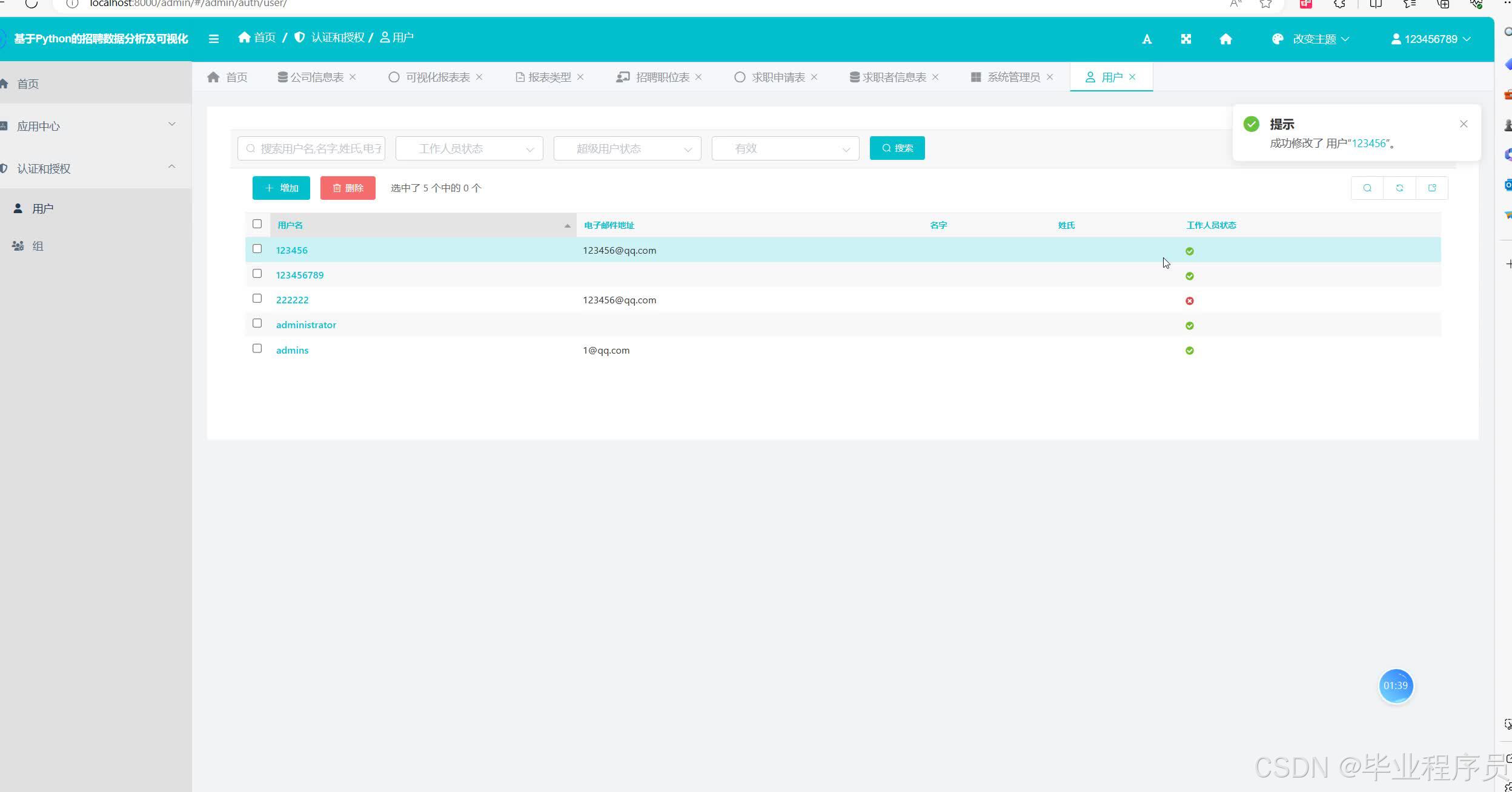Image resolution: width=1512 pixels, height=792 pixels.
Task: Select 用户 in the left sidebar
Action: coord(96,208)
